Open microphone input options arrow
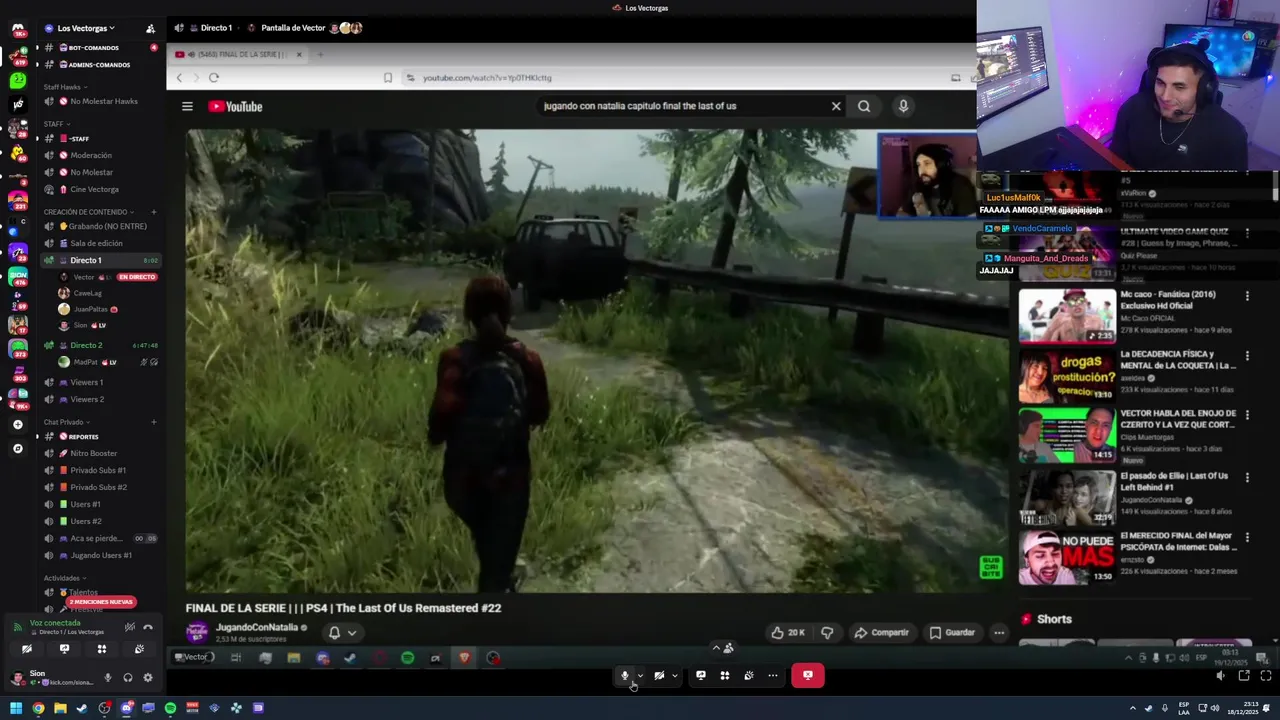This screenshot has height=720, width=1280. click(640, 675)
